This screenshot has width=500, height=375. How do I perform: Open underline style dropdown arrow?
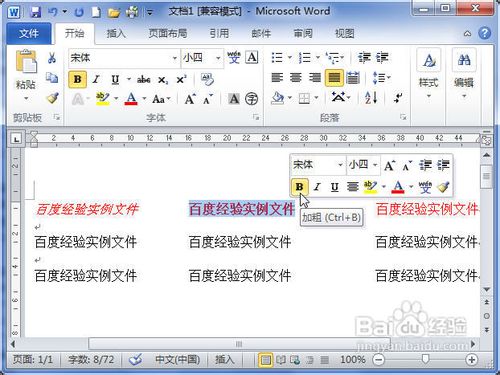129,79
